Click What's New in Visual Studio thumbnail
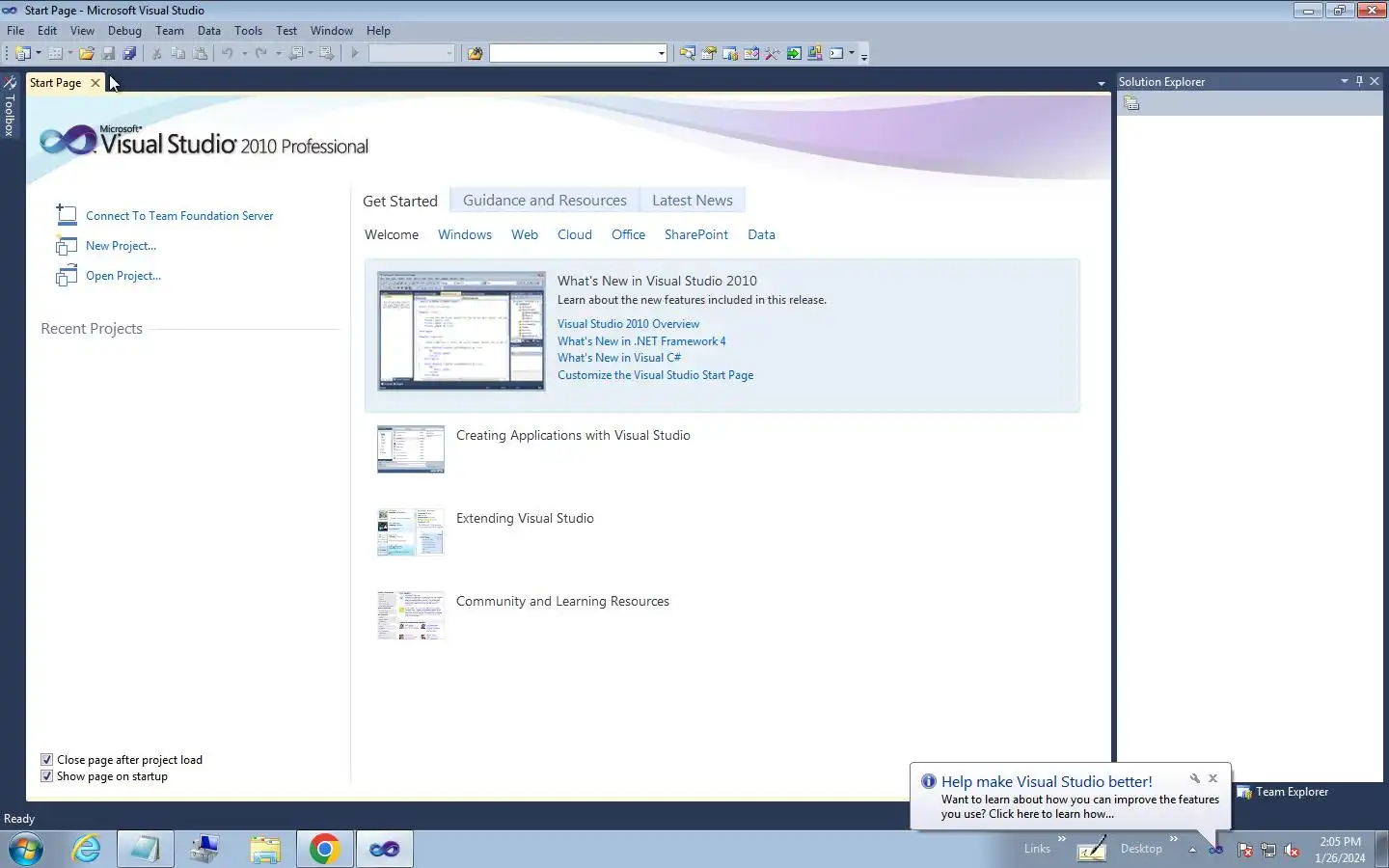1389x868 pixels. 461,331
